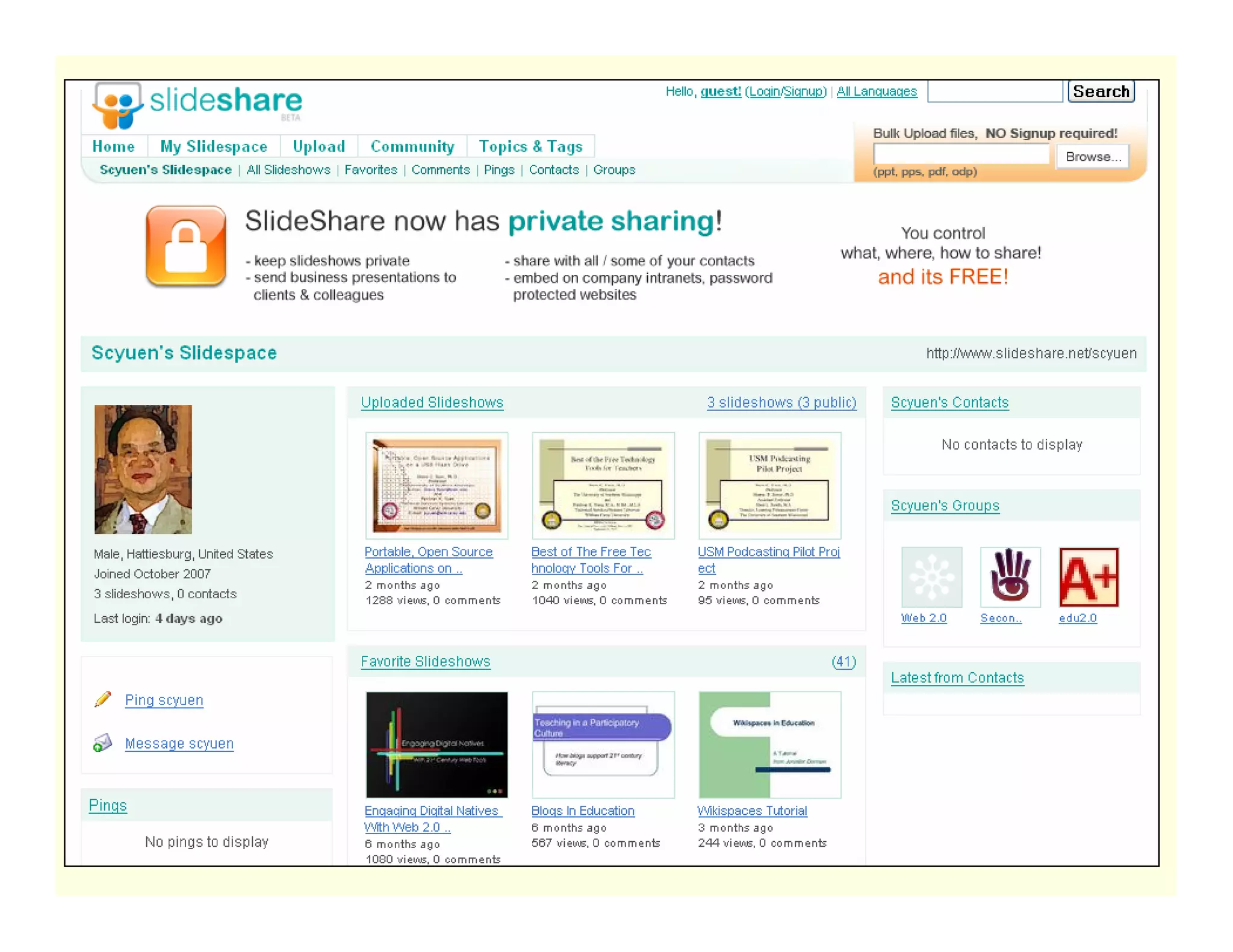Image resolution: width=1233 pixels, height=952 pixels.
Task: Click Scyuen's profile photo
Action: tap(143, 469)
